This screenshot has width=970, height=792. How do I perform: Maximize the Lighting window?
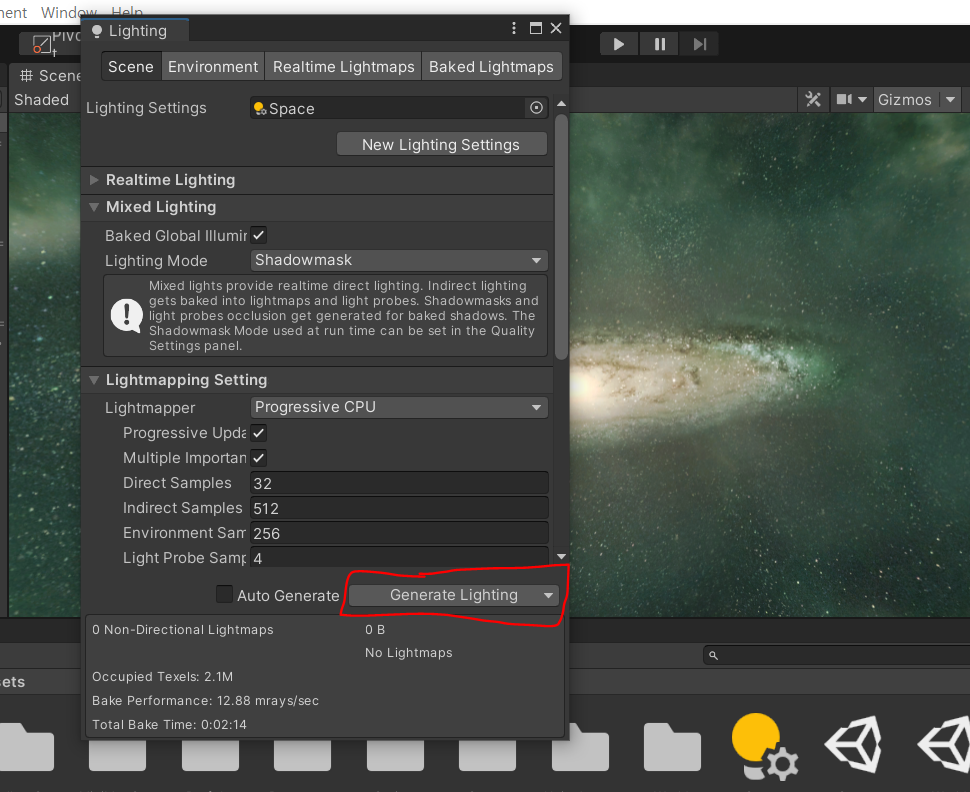(536, 28)
